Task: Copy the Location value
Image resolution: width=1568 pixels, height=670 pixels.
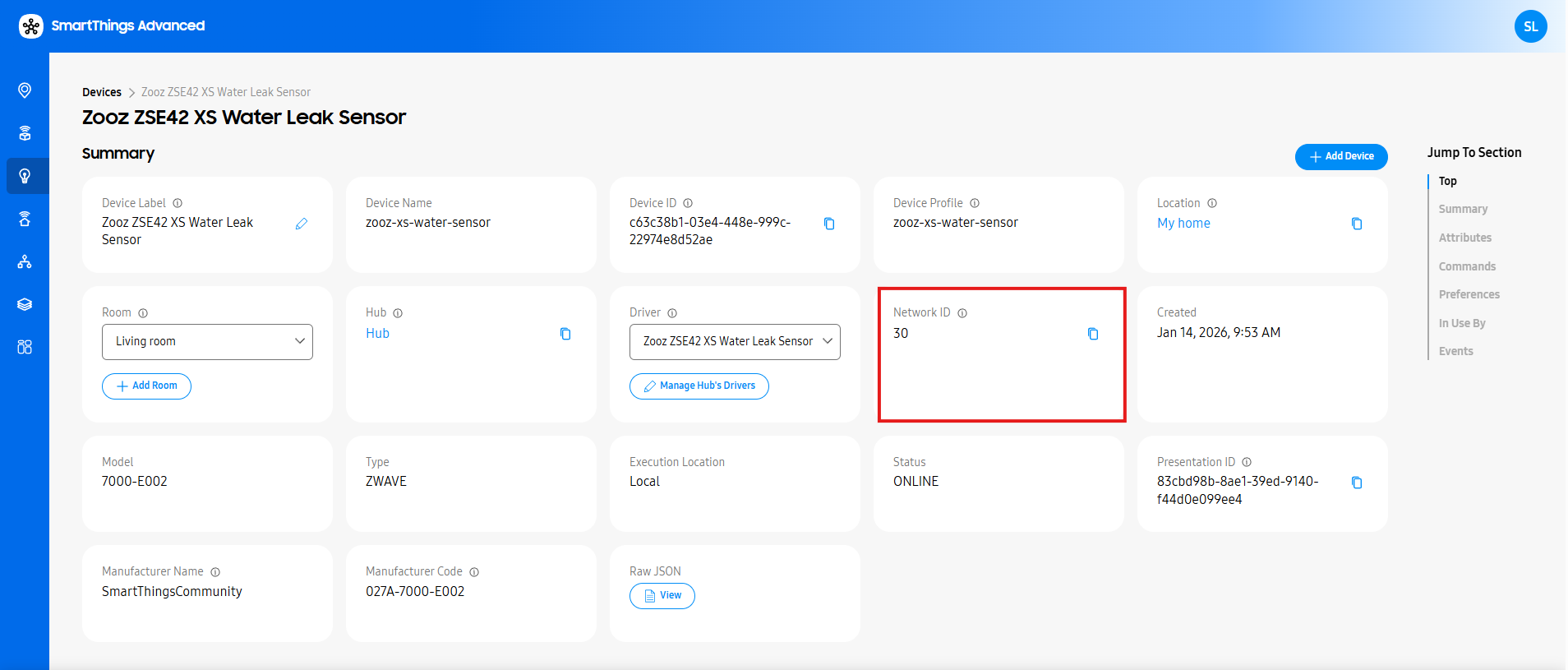Action: point(1357,224)
